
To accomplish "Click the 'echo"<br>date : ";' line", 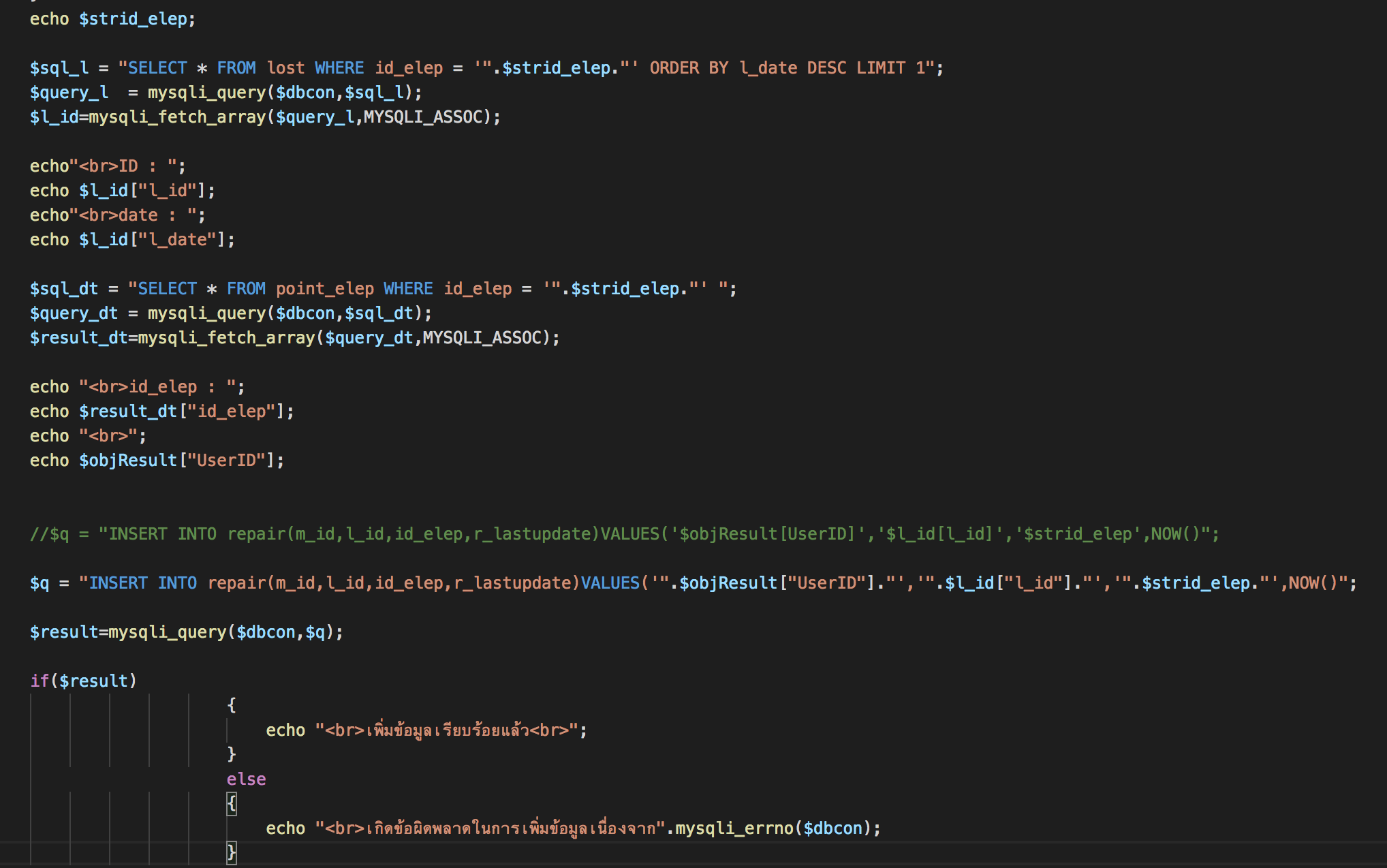I will (117, 215).
